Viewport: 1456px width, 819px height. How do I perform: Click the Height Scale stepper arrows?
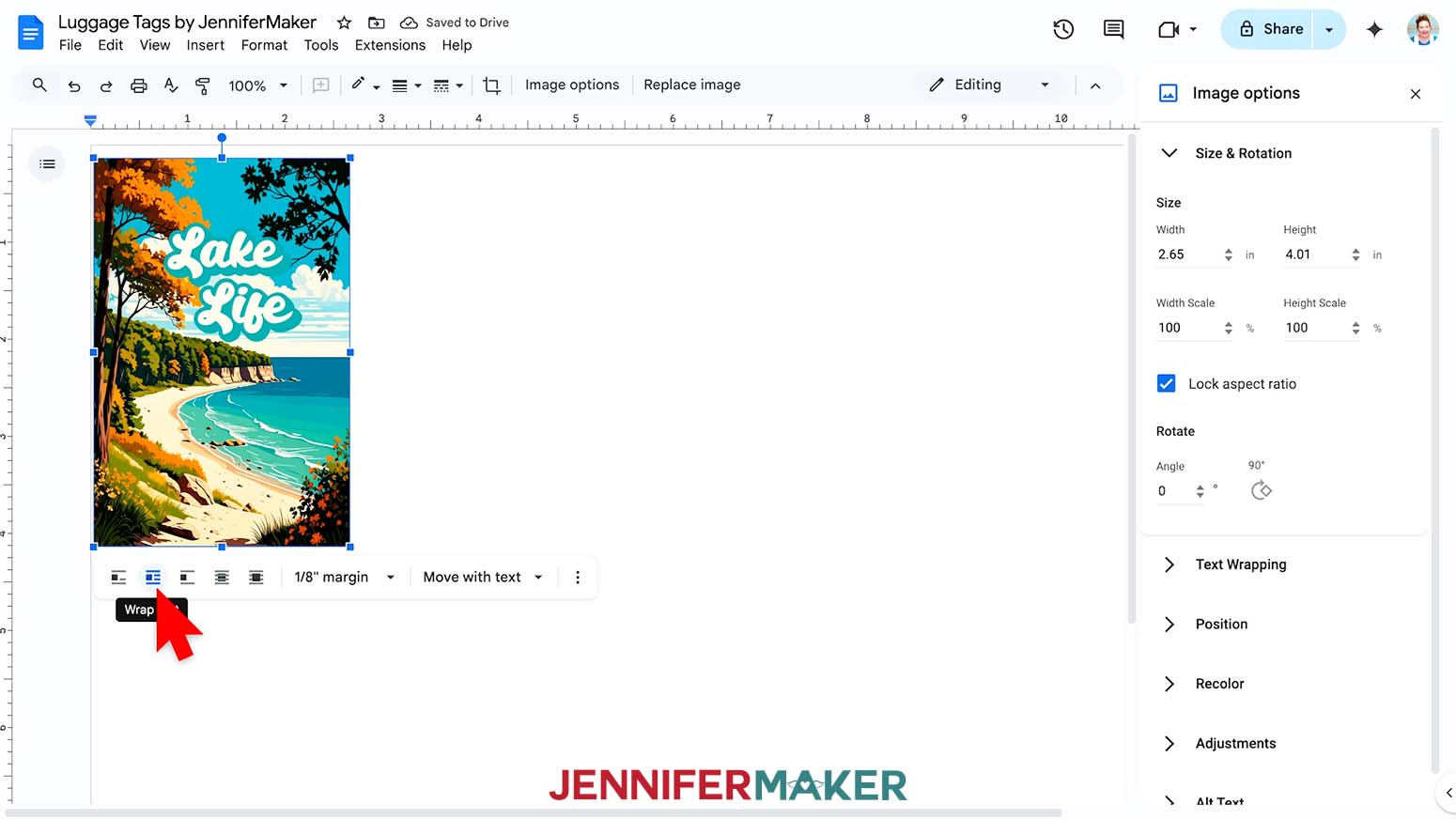tap(1355, 328)
